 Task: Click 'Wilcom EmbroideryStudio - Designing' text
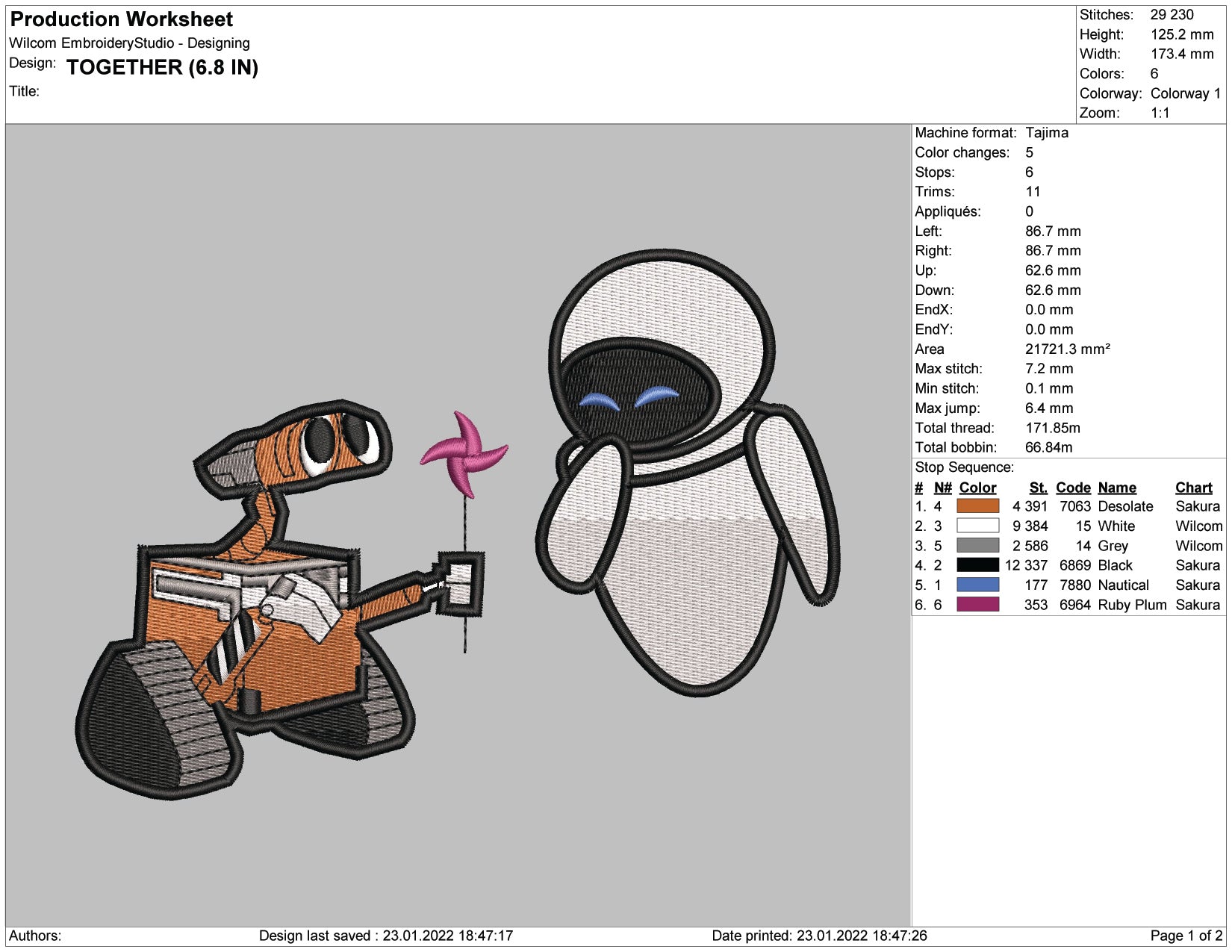(129, 43)
